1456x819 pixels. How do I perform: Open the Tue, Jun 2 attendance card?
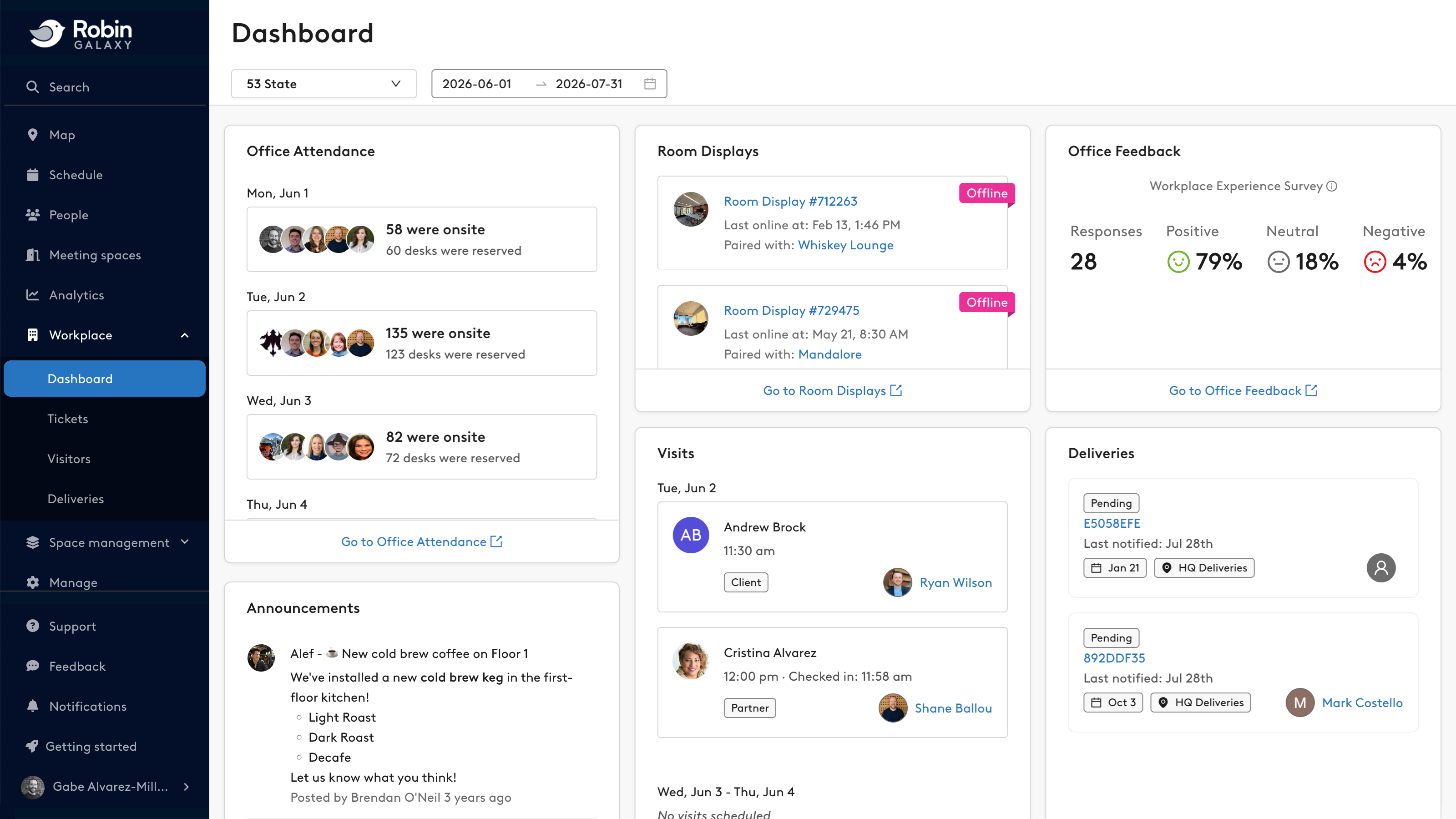tap(422, 343)
